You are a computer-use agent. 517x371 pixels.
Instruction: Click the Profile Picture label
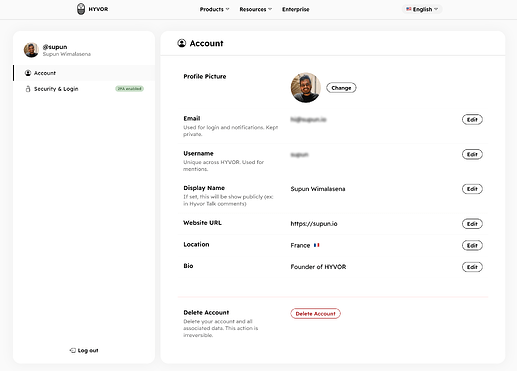(x=205, y=76)
